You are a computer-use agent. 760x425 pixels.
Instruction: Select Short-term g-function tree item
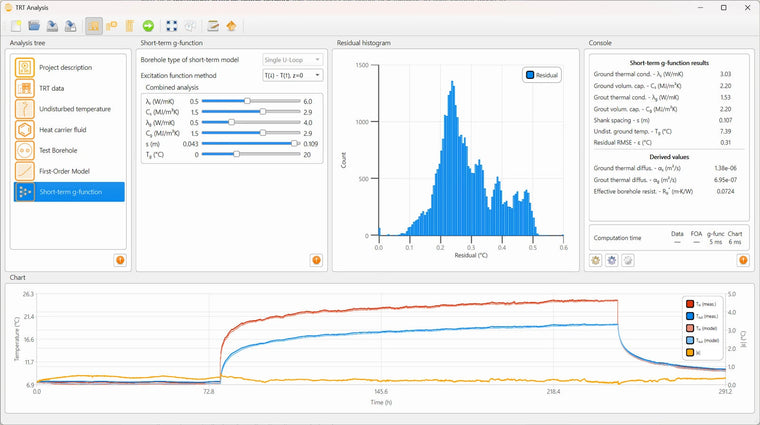[69, 192]
